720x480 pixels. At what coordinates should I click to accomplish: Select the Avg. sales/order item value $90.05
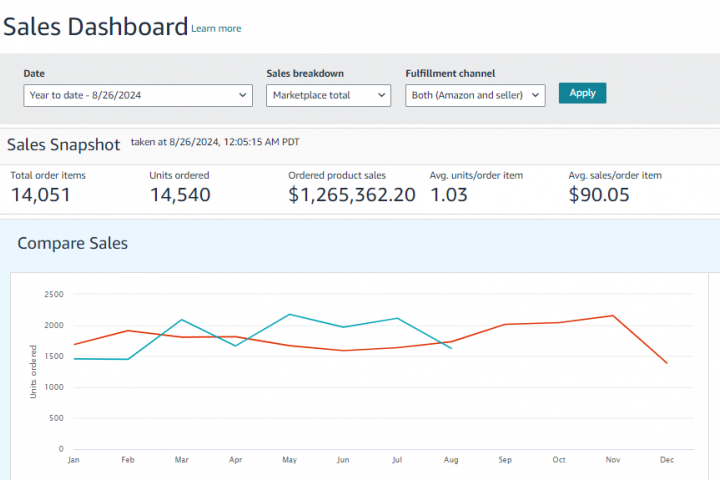tap(599, 195)
